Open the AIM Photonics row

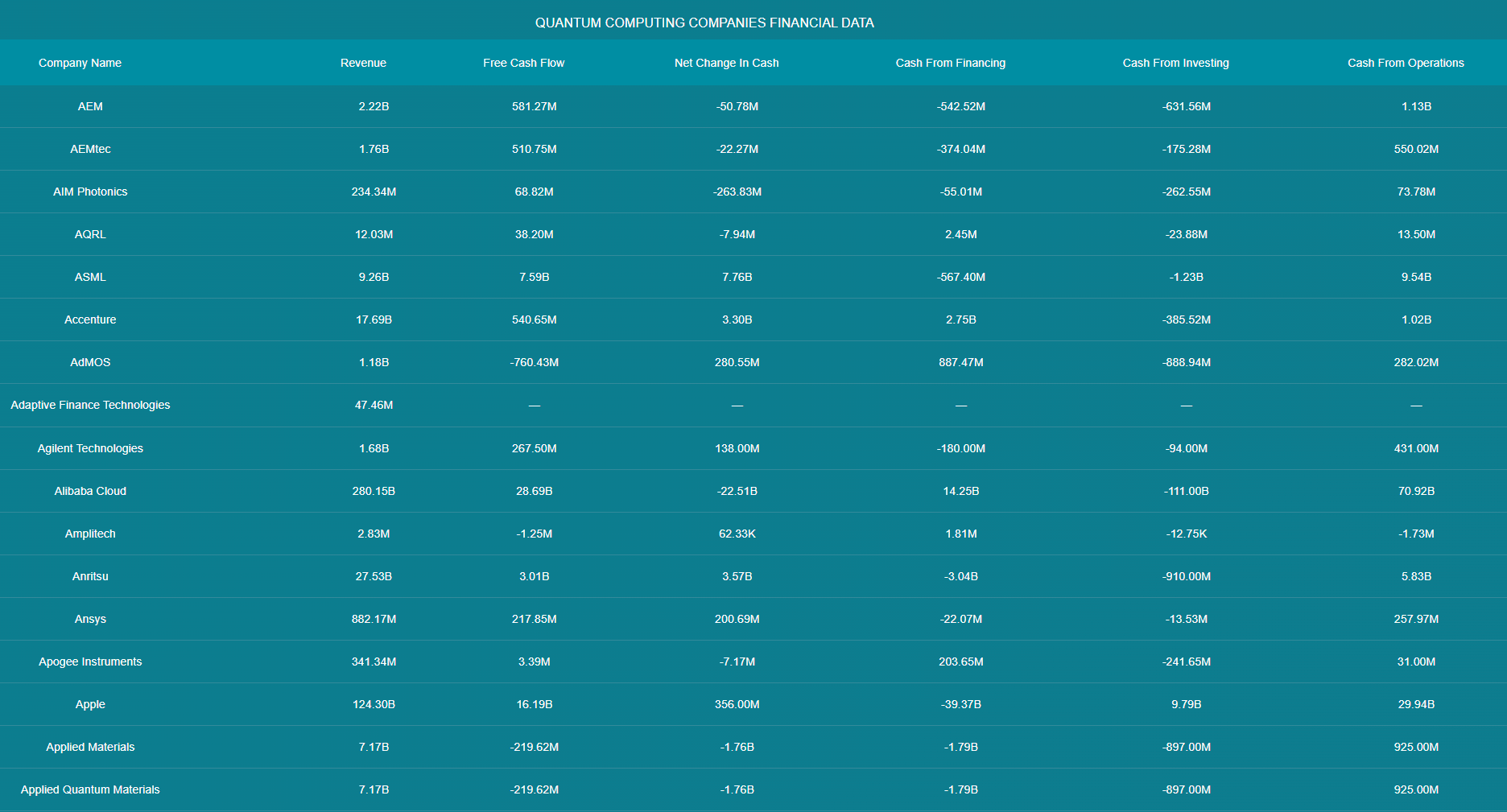coord(90,192)
